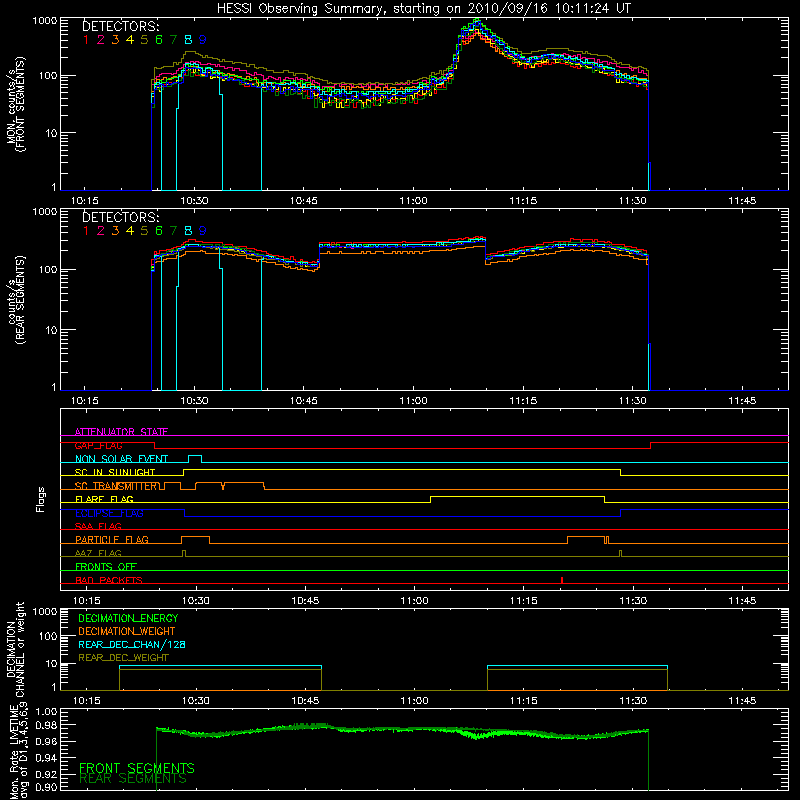Click the 10:30 time label under the rear segments plot
Screen dimensions: 800x800
point(194,401)
